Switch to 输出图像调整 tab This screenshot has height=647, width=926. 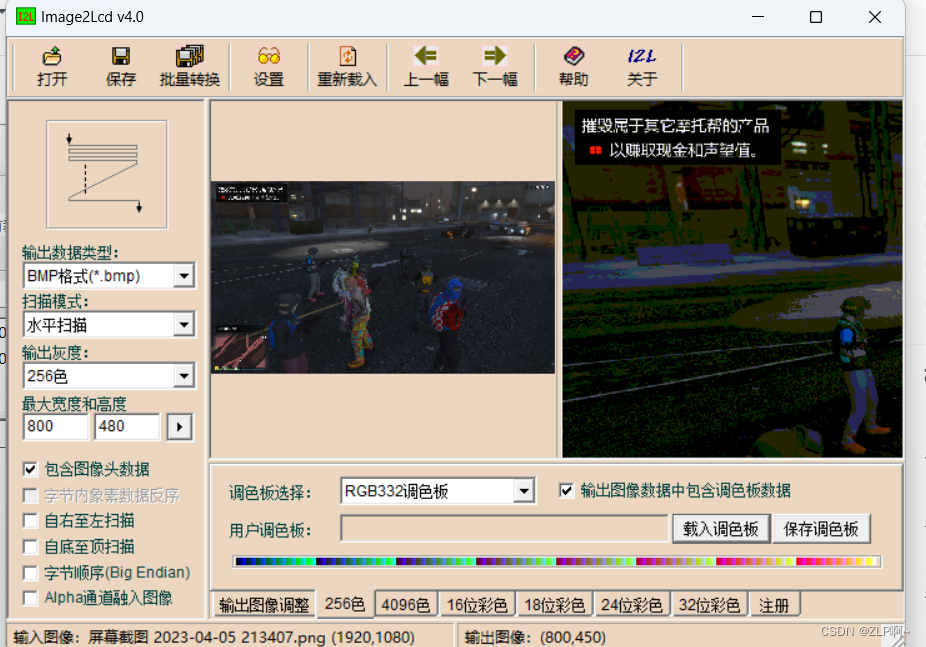click(x=263, y=605)
